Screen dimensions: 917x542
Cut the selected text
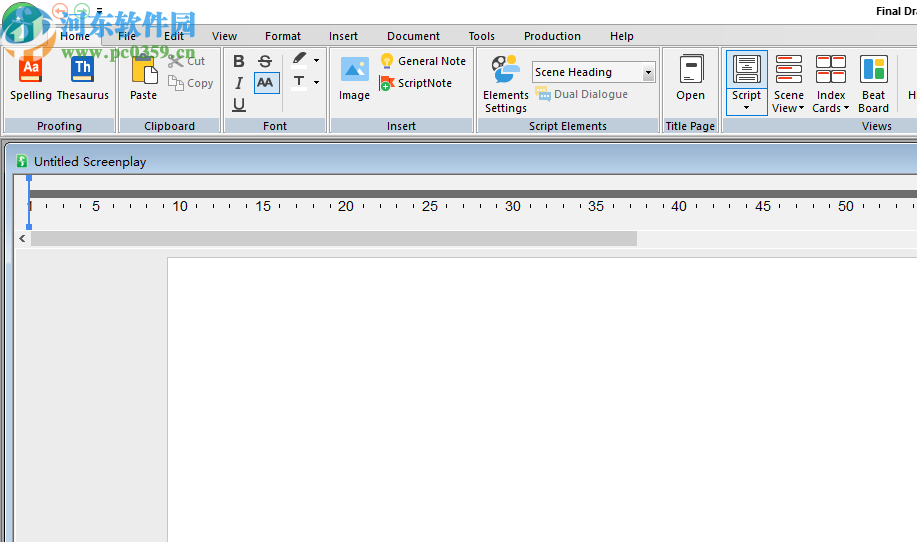[x=187, y=61]
